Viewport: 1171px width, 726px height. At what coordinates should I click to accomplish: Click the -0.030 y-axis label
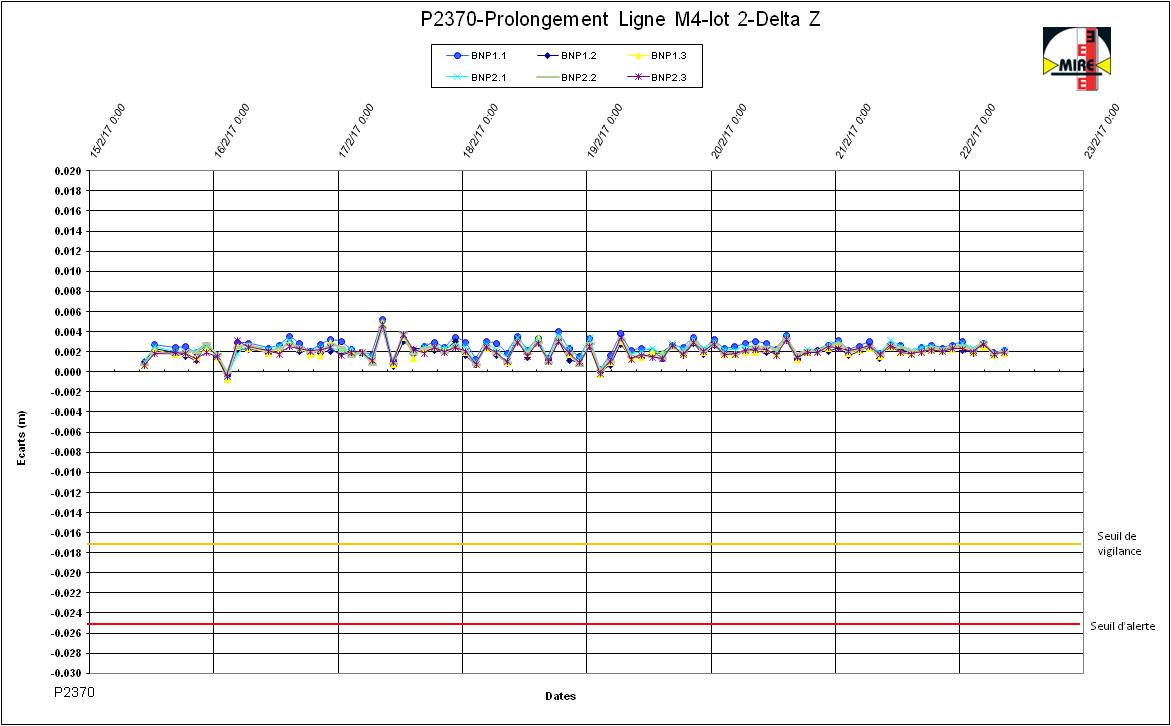coord(68,674)
